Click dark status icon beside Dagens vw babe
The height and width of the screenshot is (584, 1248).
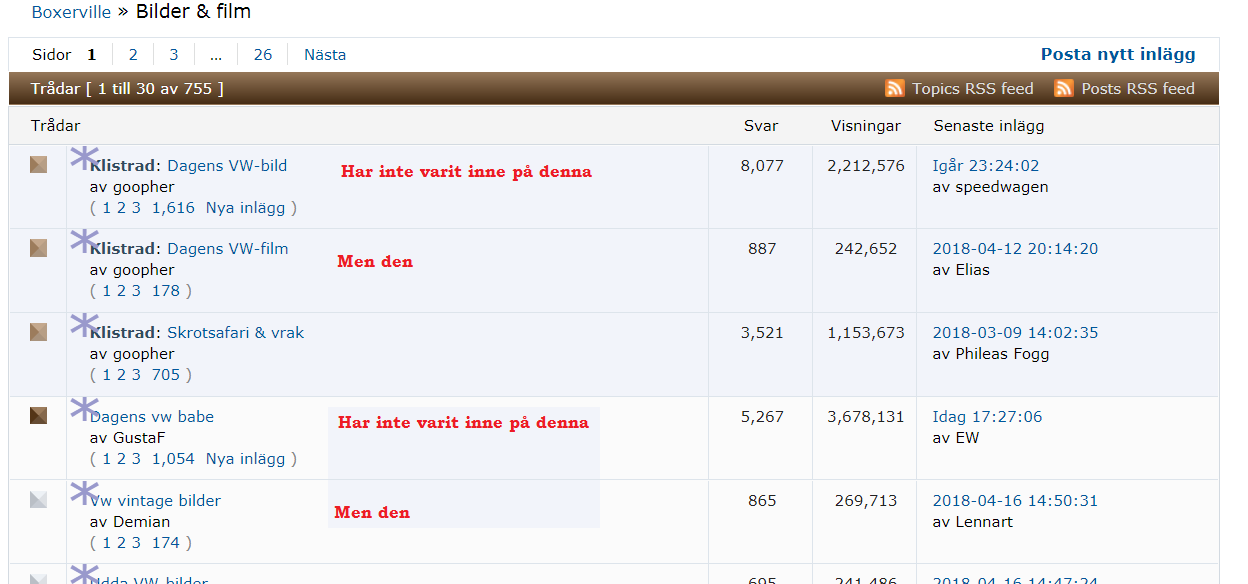coord(38,415)
